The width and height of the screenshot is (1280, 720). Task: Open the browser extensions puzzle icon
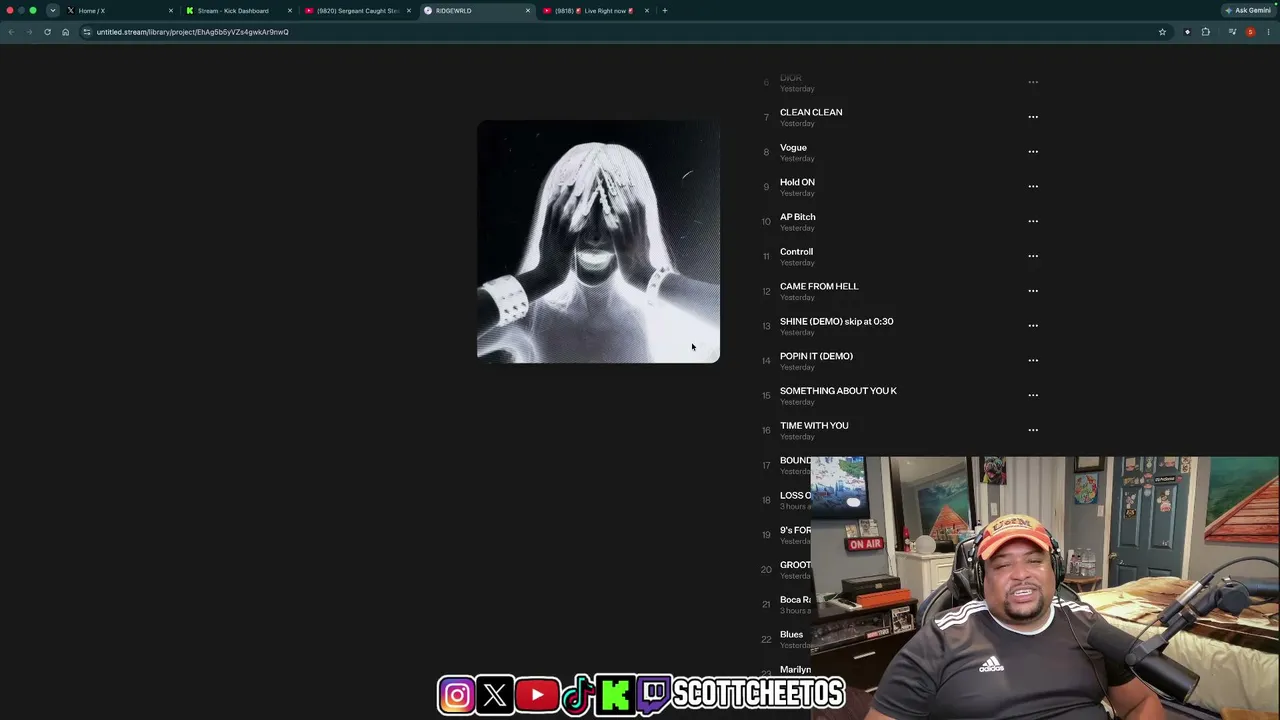coord(1206,32)
